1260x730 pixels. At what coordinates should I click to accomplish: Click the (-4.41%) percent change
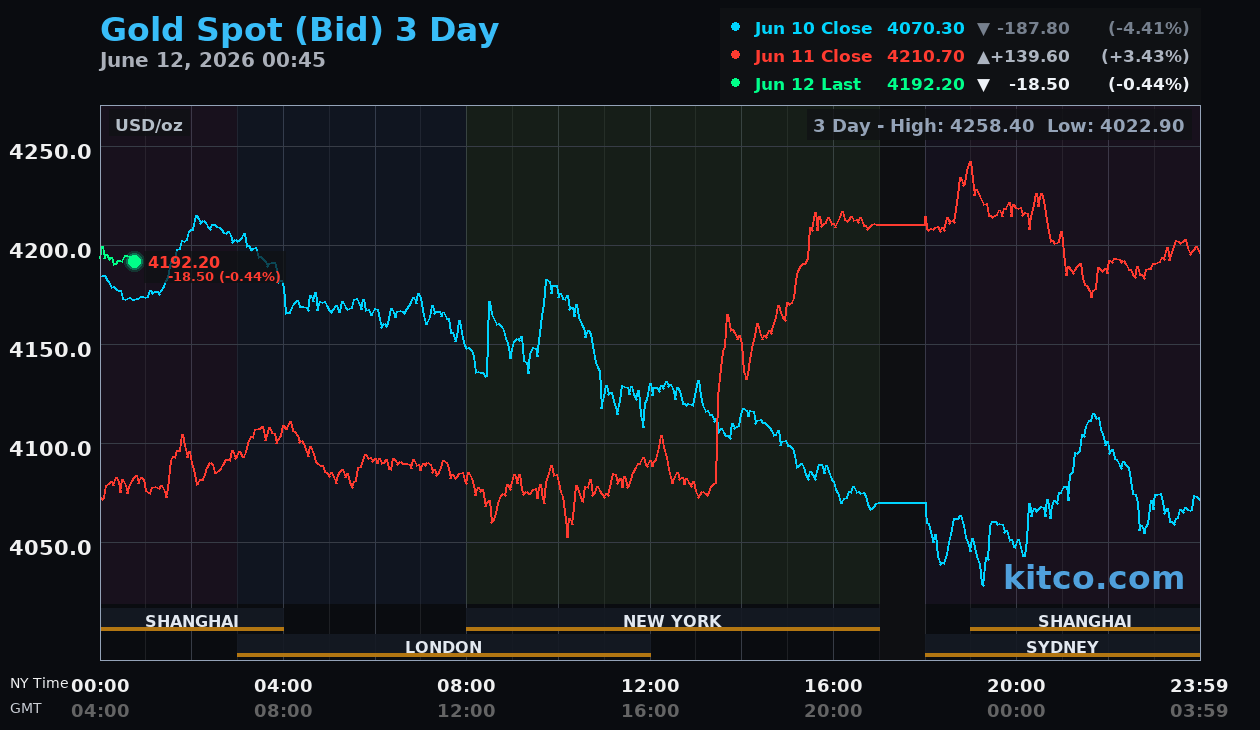pyautogui.click(x=1148, y=29)
